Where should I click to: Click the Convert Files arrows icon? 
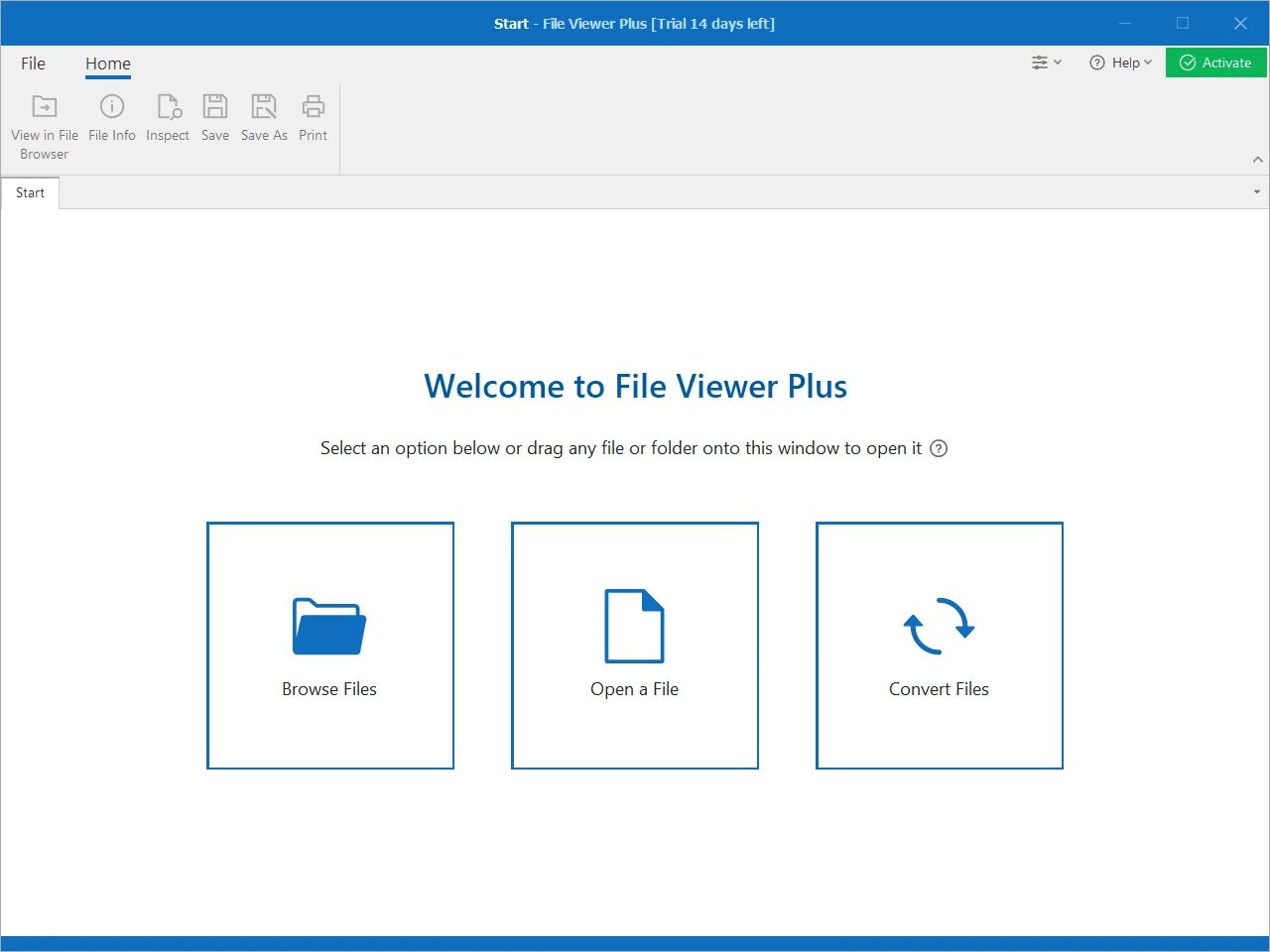(x=939, y=625)
